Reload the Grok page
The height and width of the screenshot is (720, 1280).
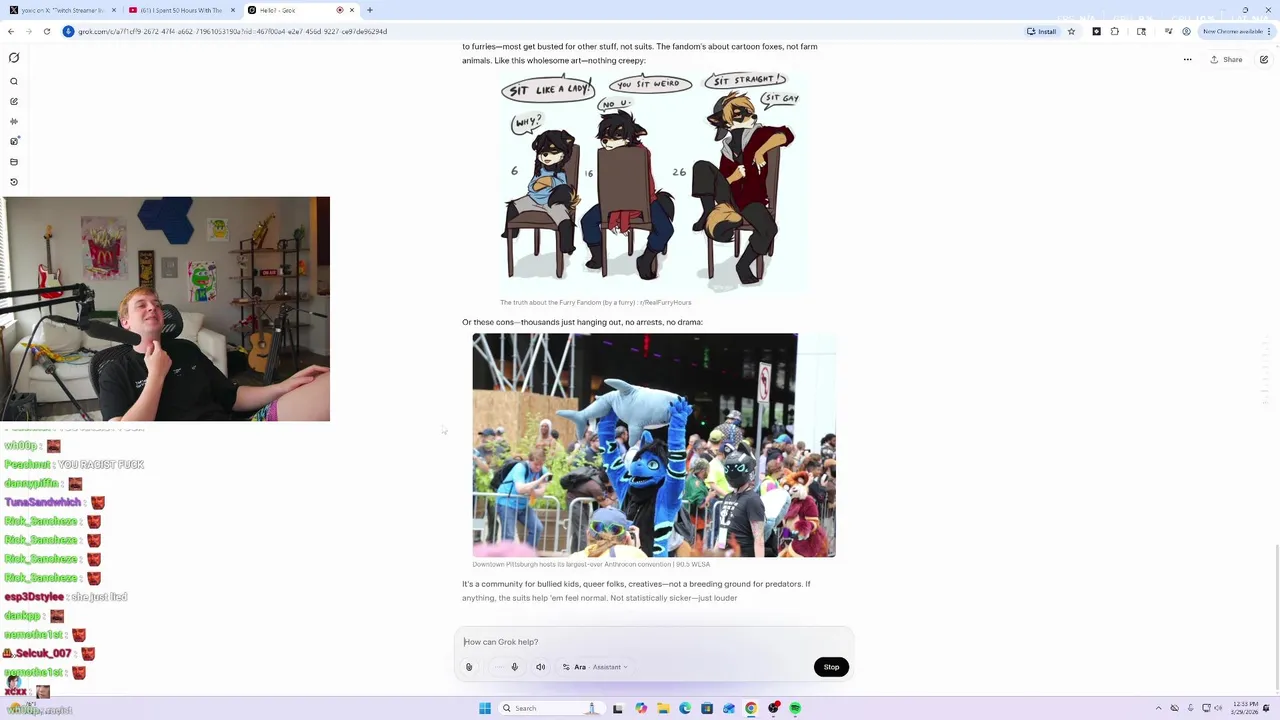pos(47,31)
